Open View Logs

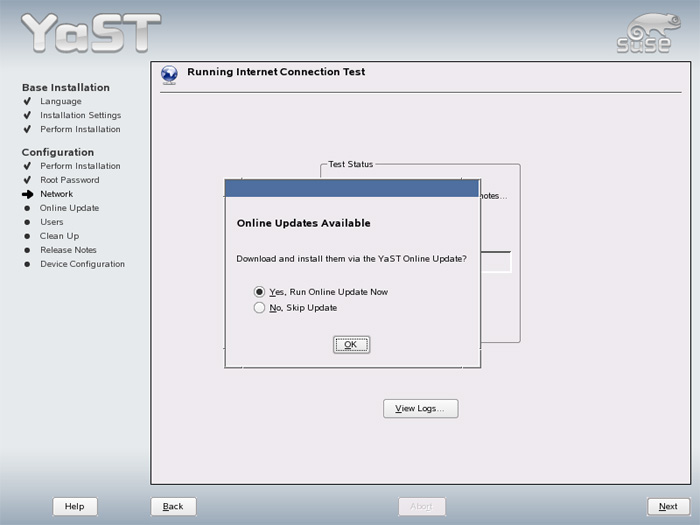pyautogui.click(x=421, y=408)
